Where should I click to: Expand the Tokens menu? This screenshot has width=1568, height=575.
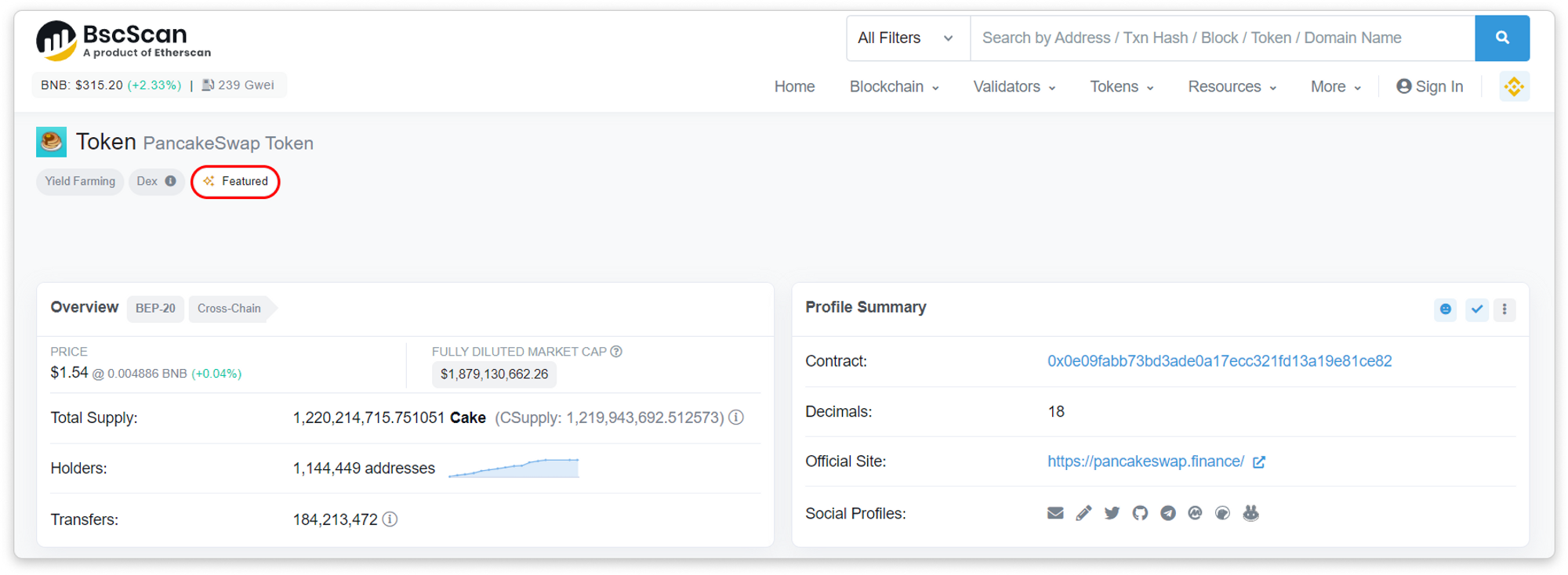click(x=1121, y=86)
